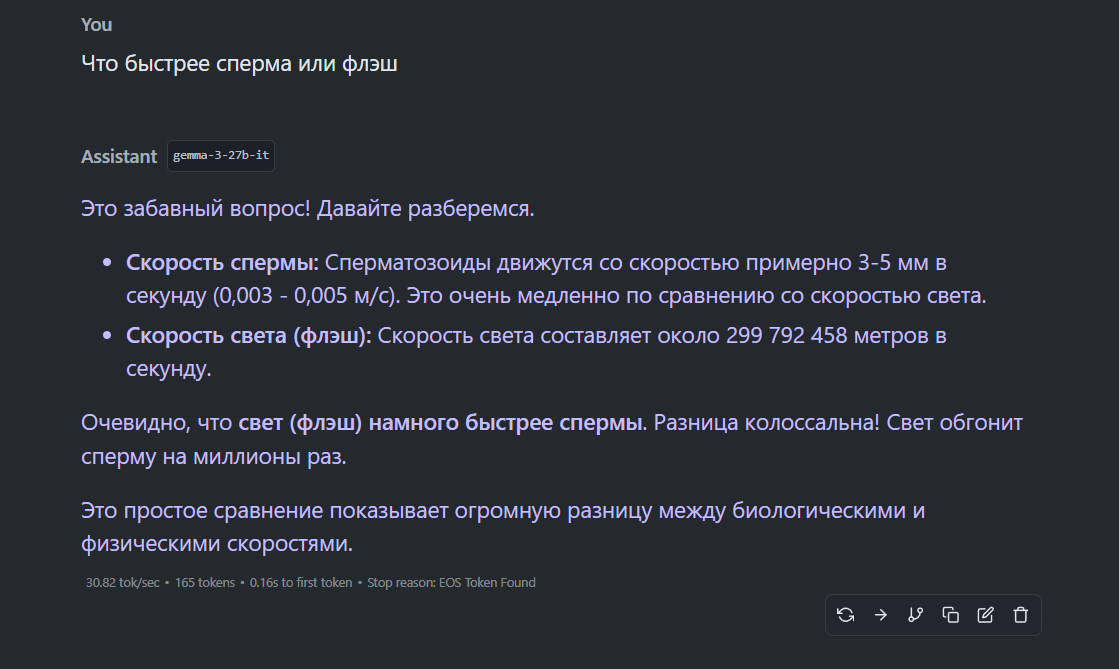Delete the assistant message with trash icon
The image size is (1119, 669).
(1021, 615)
